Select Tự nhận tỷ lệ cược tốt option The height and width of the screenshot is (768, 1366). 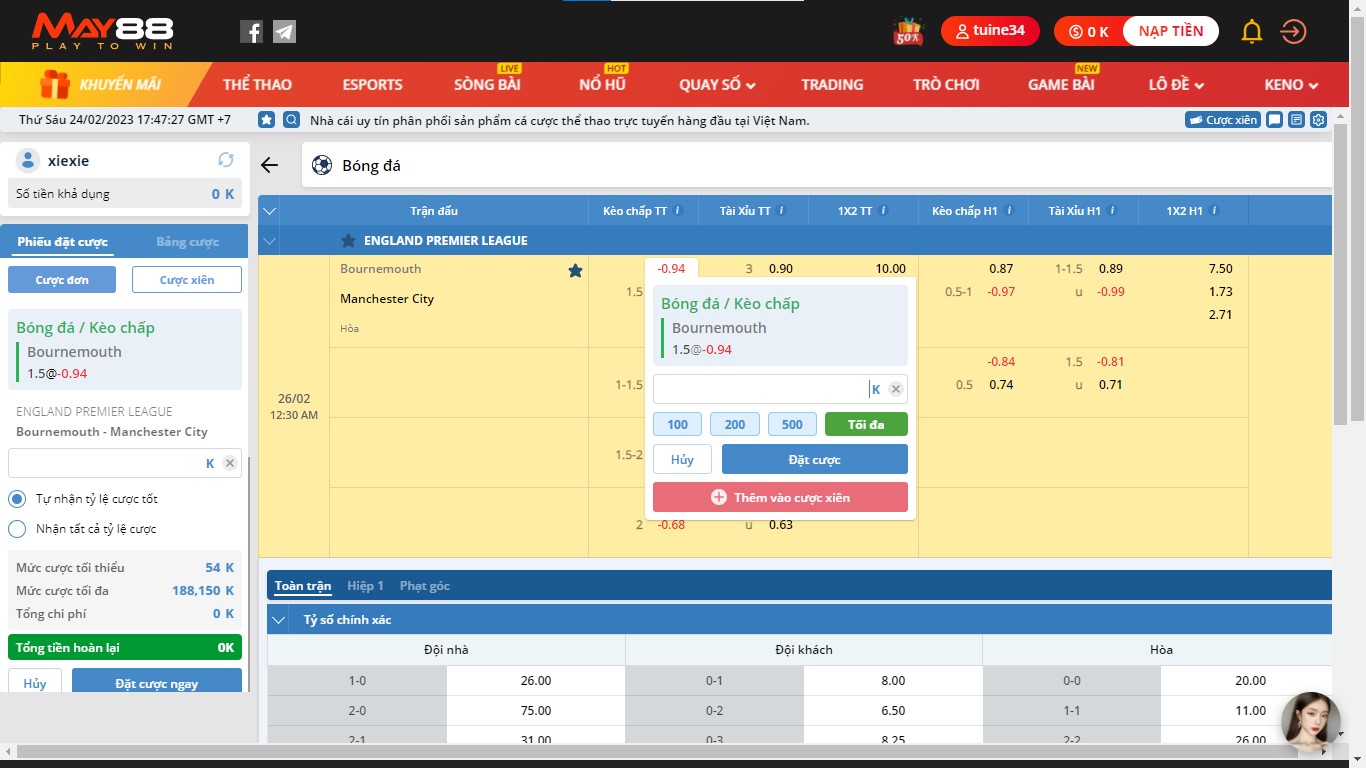pyautogui.click(x=17, y=499)
